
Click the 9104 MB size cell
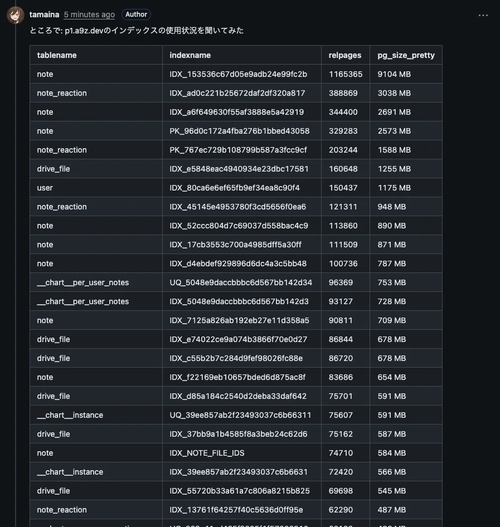click(406, 74)
